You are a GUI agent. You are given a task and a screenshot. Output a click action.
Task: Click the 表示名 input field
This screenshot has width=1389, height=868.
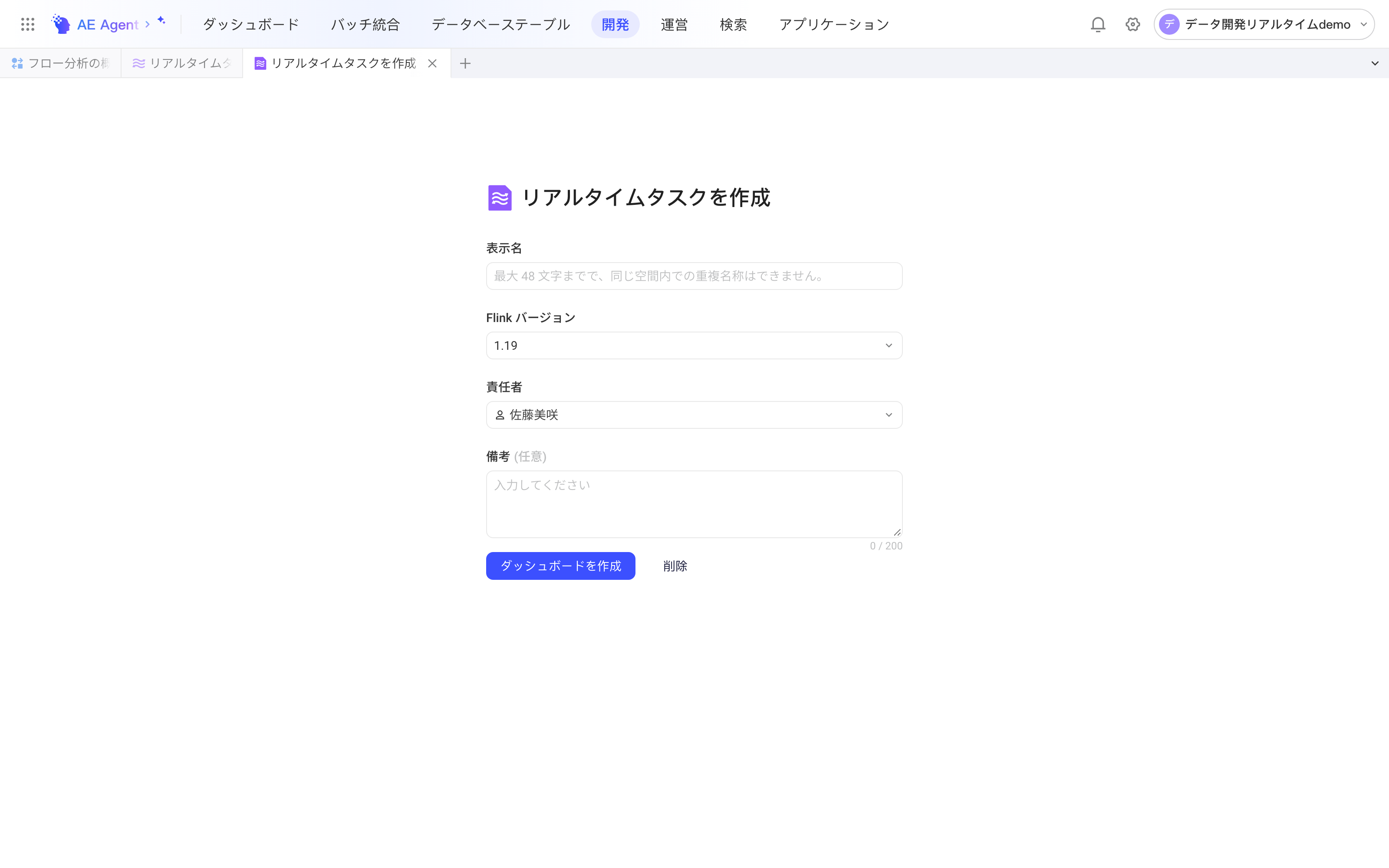click(x=694, y=276)
